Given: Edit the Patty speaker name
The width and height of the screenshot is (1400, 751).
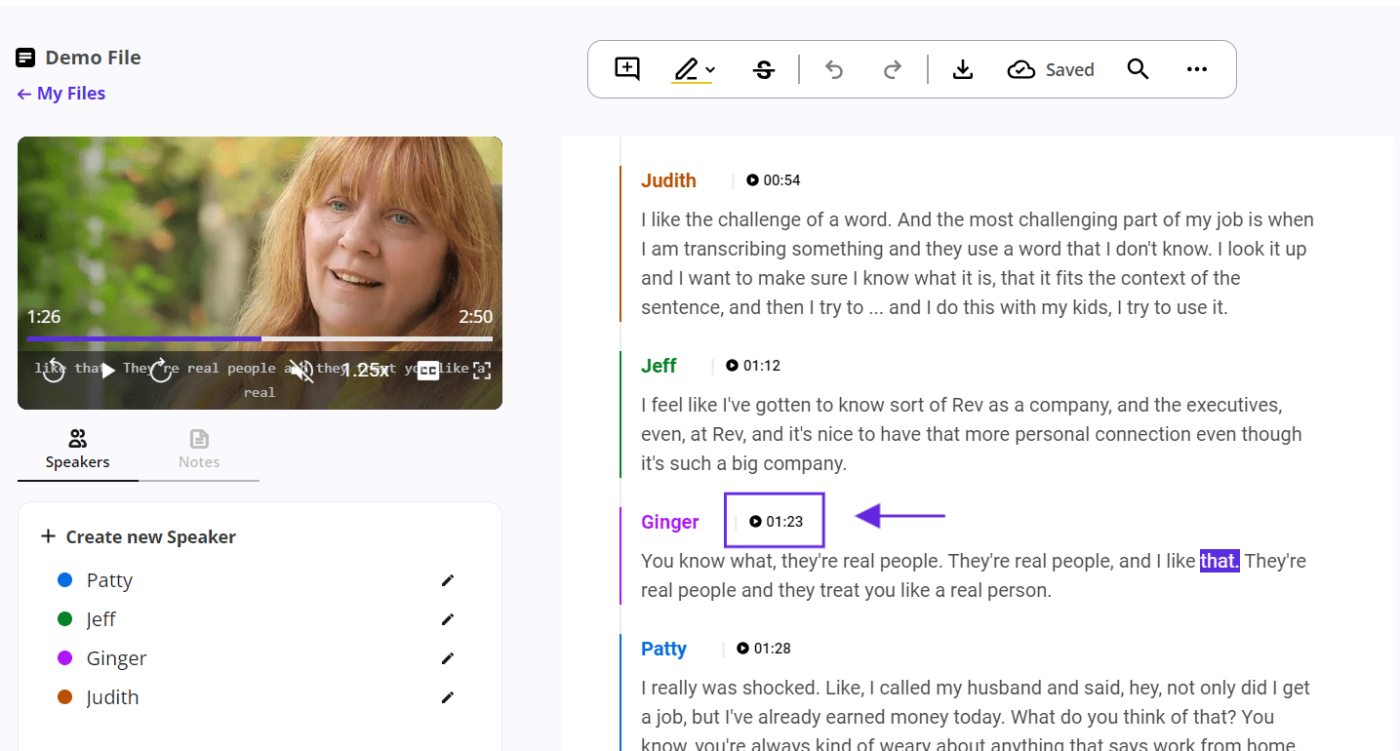Looking at the screenshot, I should coord(447,581).
